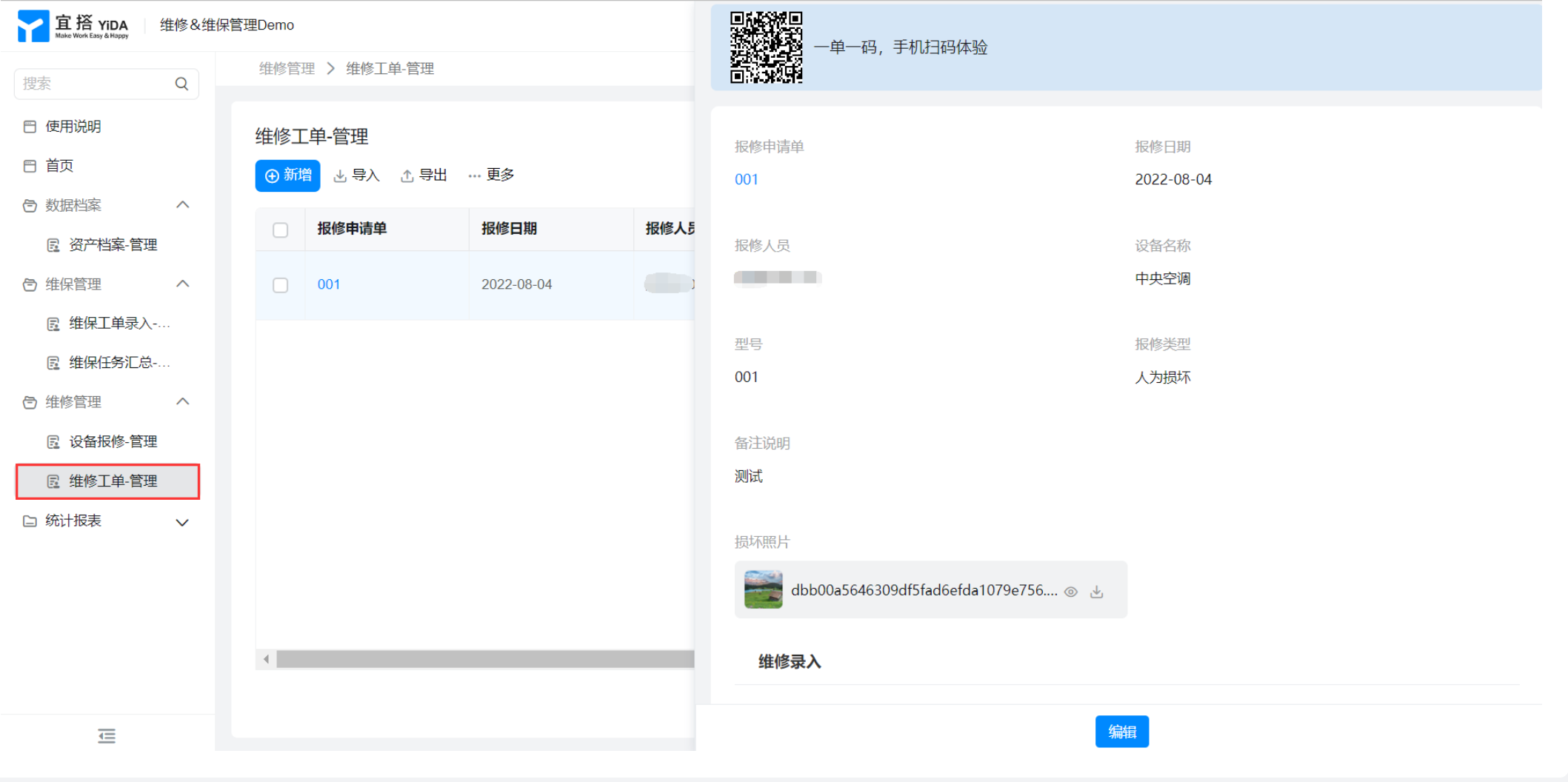Open the More (更多) options menu
The height and width of the screenshot is (782, 1568).
pyautogui.click(x=491, y=176)
